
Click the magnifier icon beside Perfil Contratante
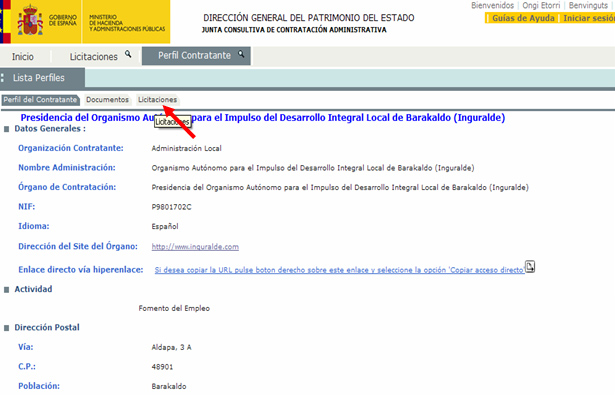click(241, 54)
